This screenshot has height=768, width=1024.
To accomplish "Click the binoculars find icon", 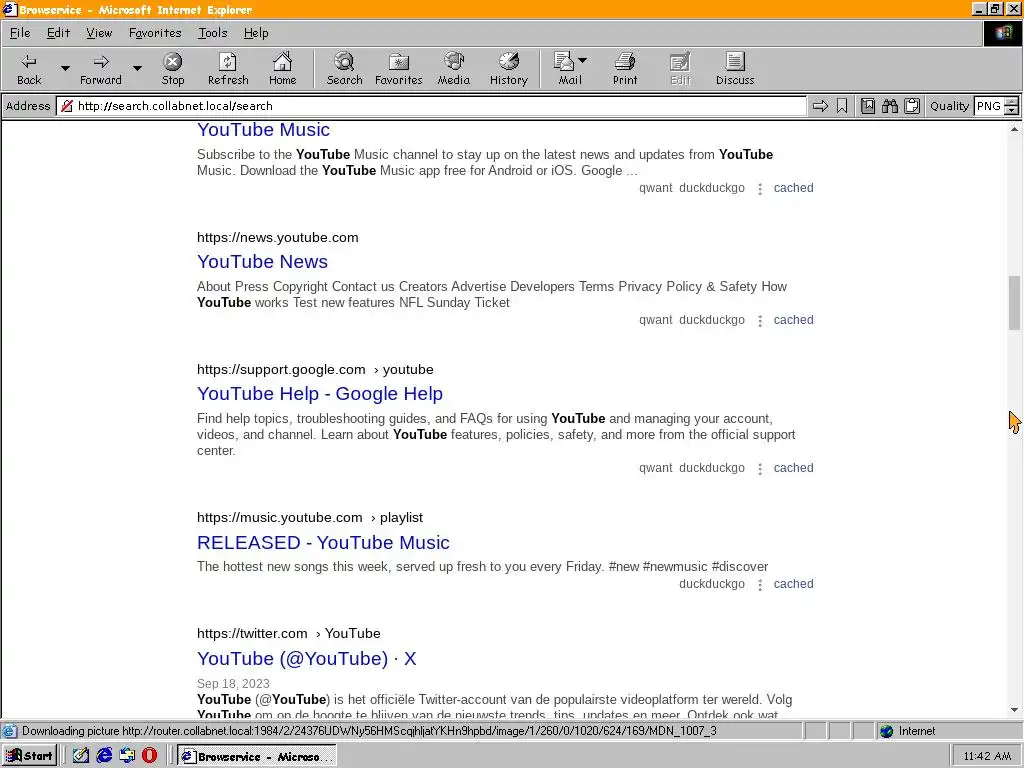I will 889,106.
